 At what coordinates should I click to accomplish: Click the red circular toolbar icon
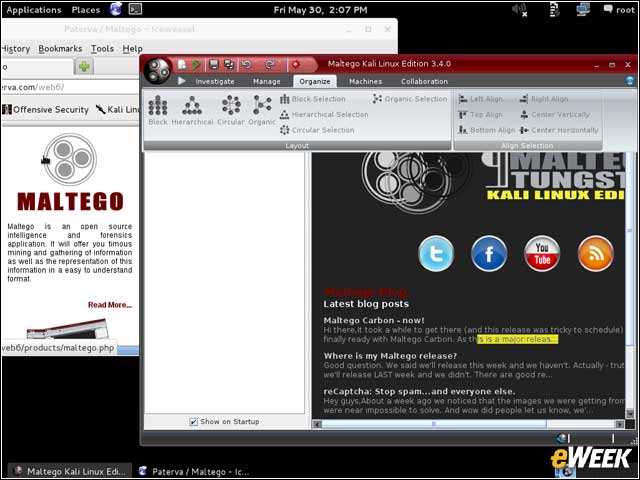coord(296,64)
